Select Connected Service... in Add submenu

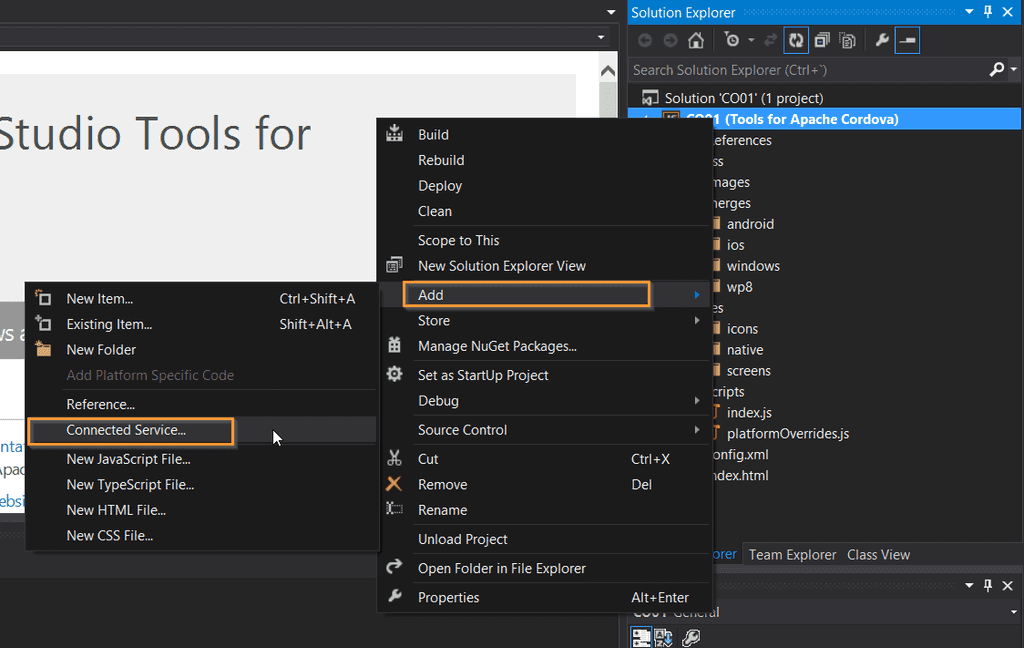202,430
